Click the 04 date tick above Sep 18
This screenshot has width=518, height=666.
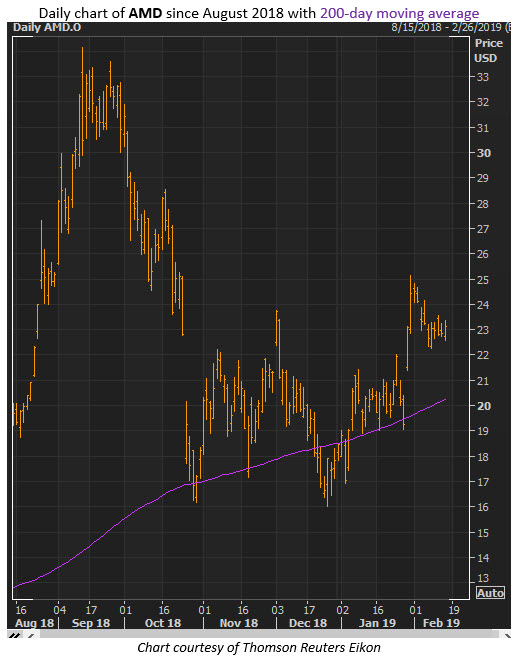[59, 610]
